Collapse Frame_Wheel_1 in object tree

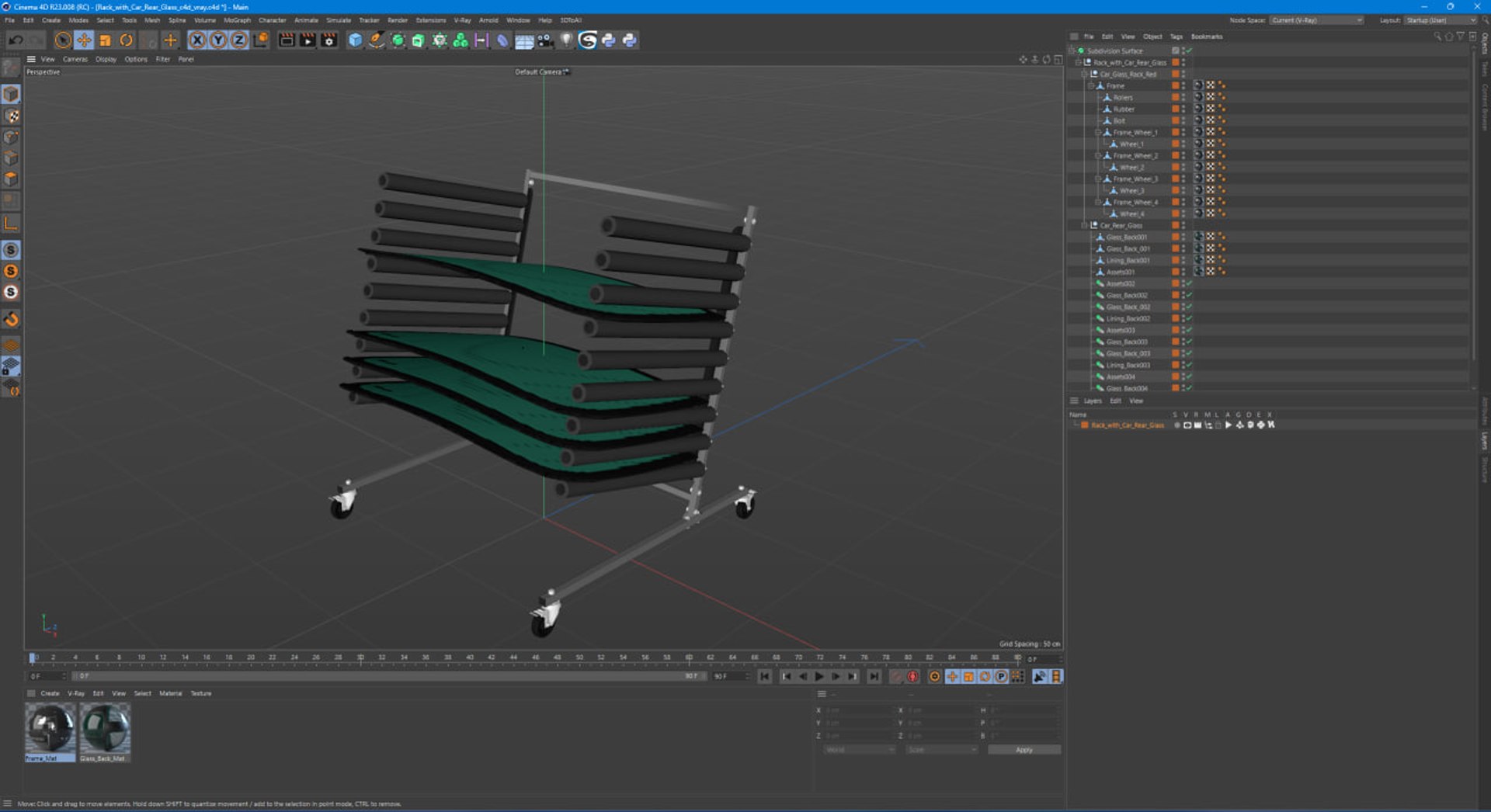(1097, 133)
